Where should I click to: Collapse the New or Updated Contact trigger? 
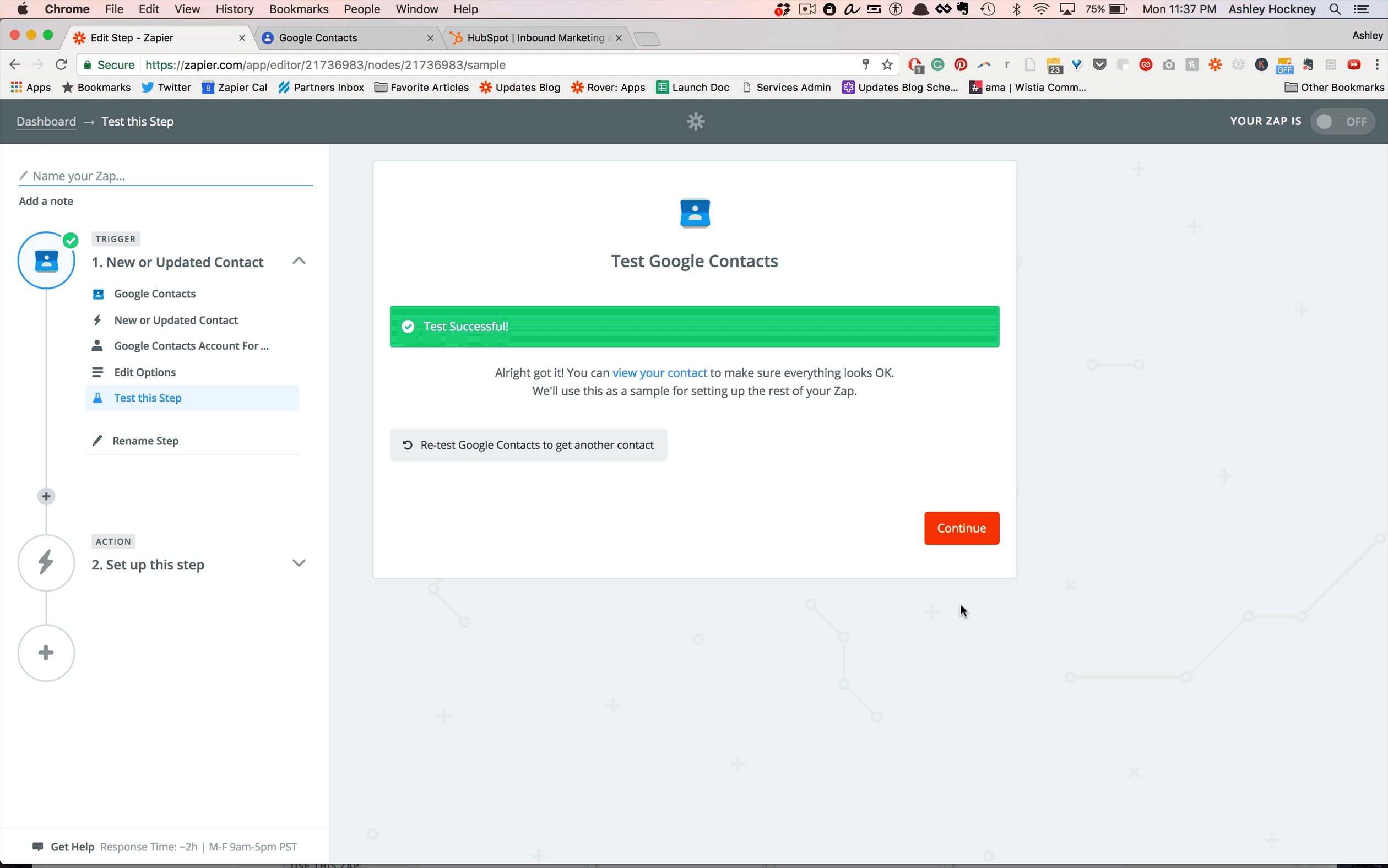coord(299,261)
